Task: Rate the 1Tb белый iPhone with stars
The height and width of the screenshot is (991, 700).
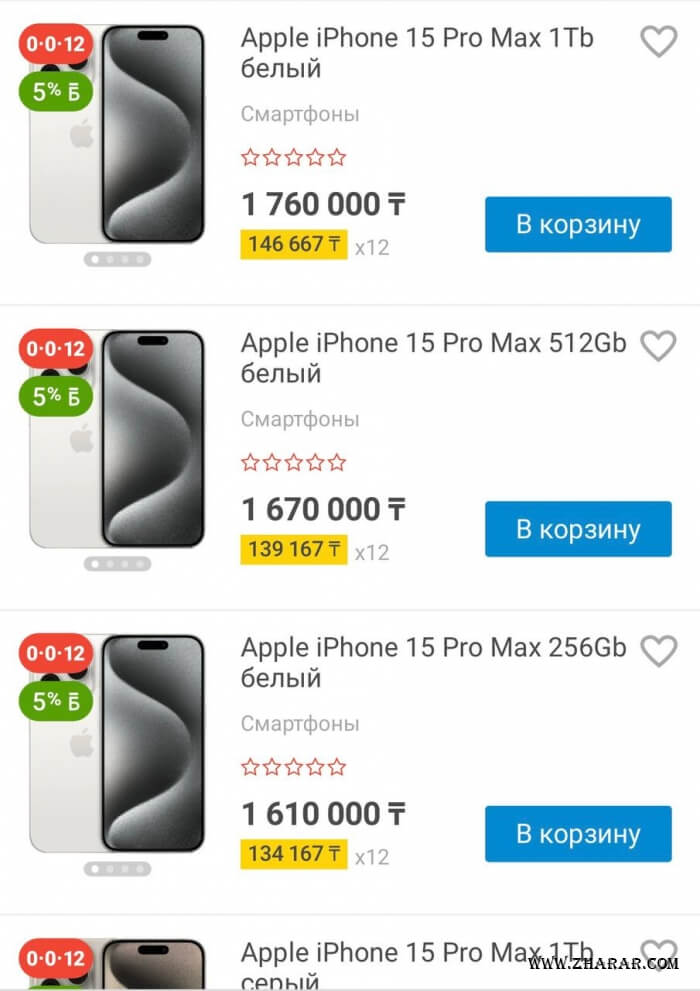Action: 294,158
